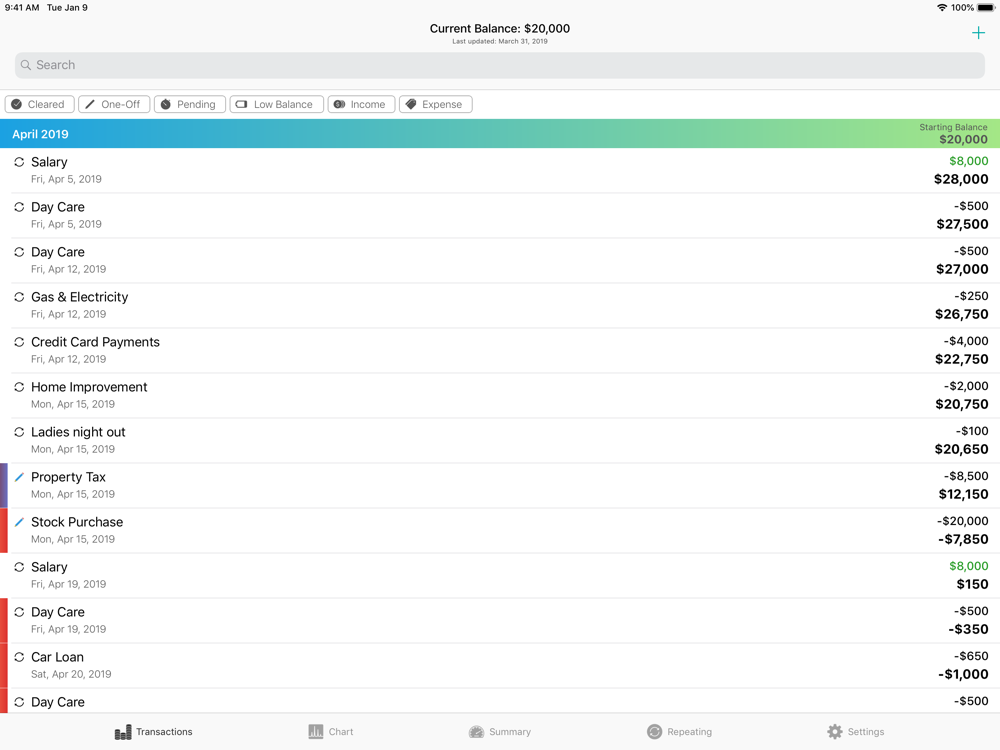The width and height of the screenshot is (1000, 750).
Task: Click the Sat, Apr 20, 2019 date
Action: coord(71,674)
